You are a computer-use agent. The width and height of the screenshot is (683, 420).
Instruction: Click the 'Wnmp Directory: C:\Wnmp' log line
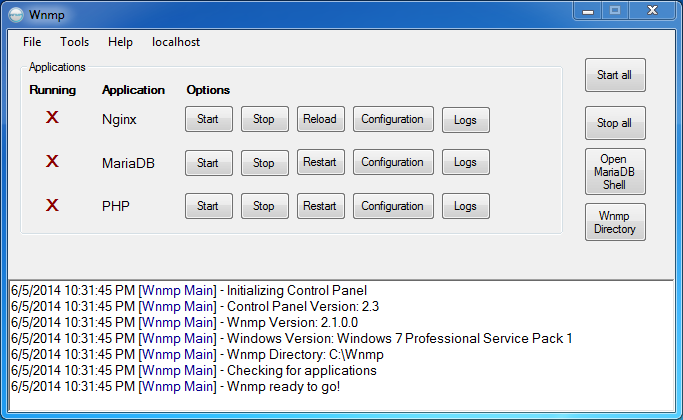197,355
